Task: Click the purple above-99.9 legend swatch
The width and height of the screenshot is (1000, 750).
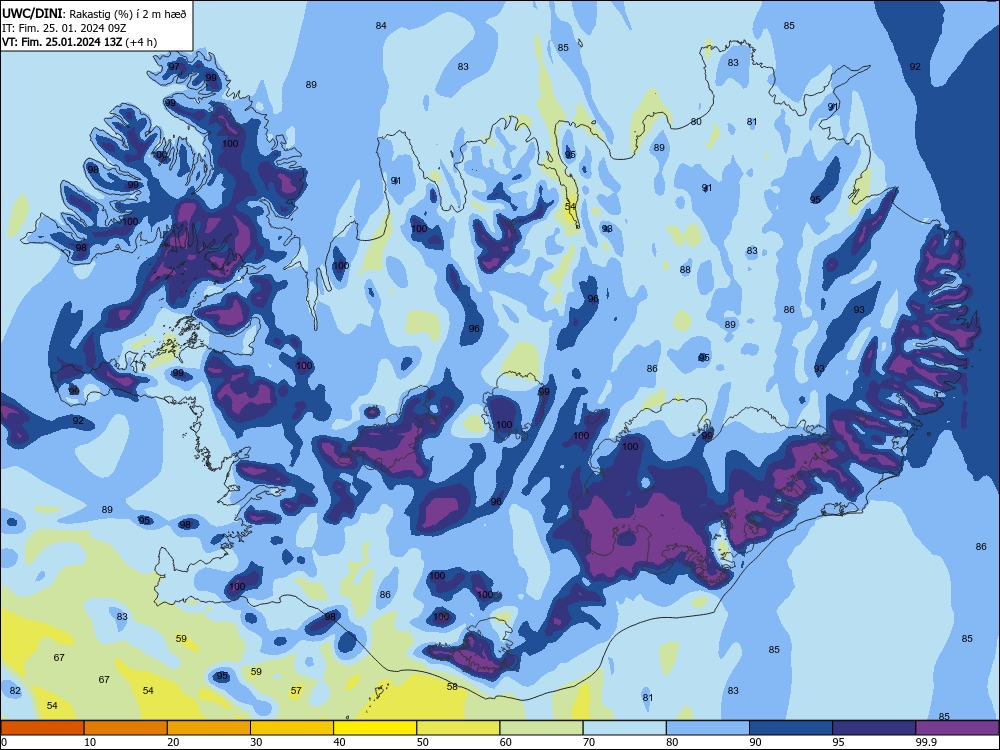Action: (x=957, y=728)
